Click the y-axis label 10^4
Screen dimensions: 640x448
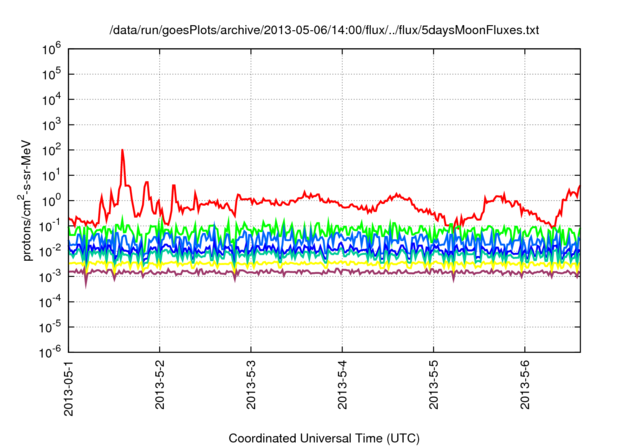51,100
